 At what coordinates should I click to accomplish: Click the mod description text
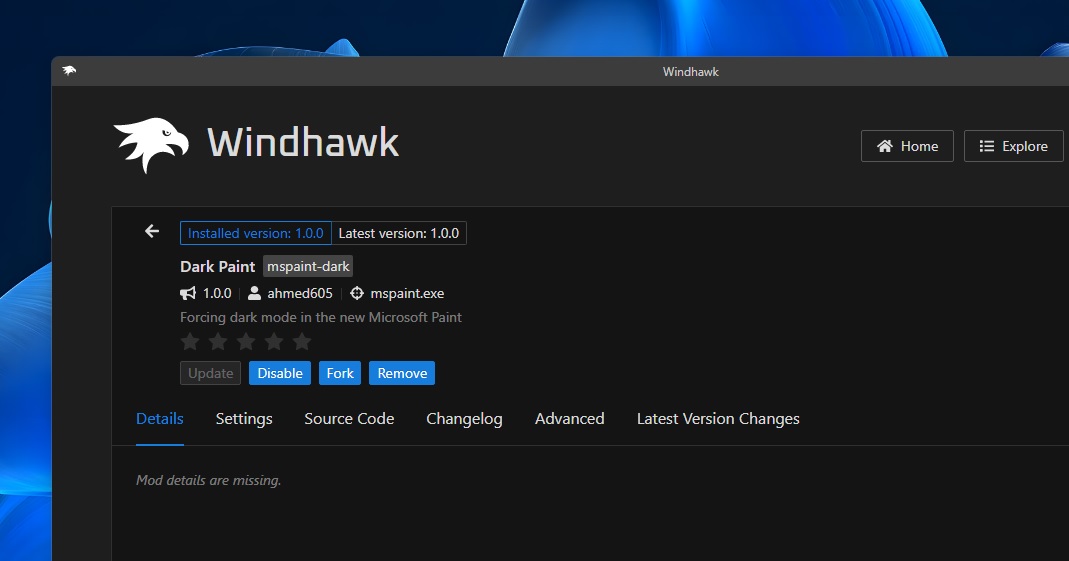(320, 317)
